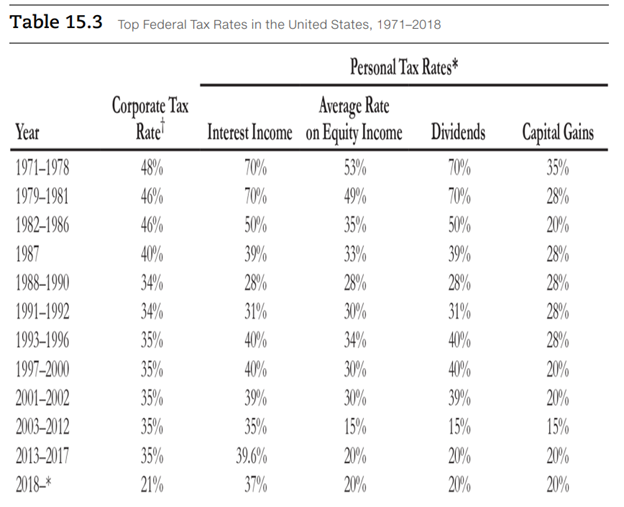The width and height of the screenshot is (624, 507).
Task: Click the 48% corporate tax rate cell
Action: click(x=150, y=165)
